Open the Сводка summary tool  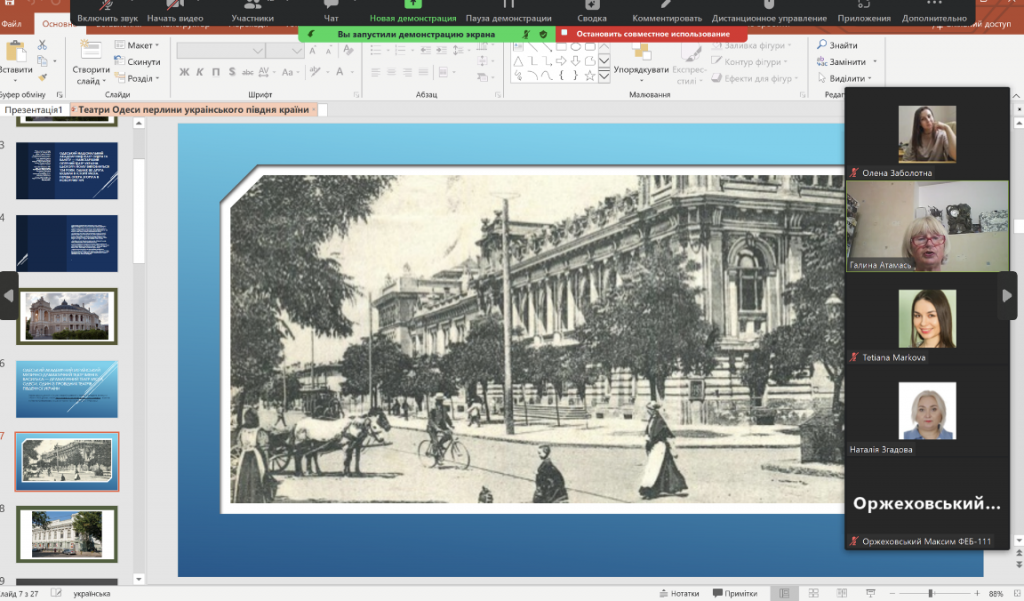(592, 12)
